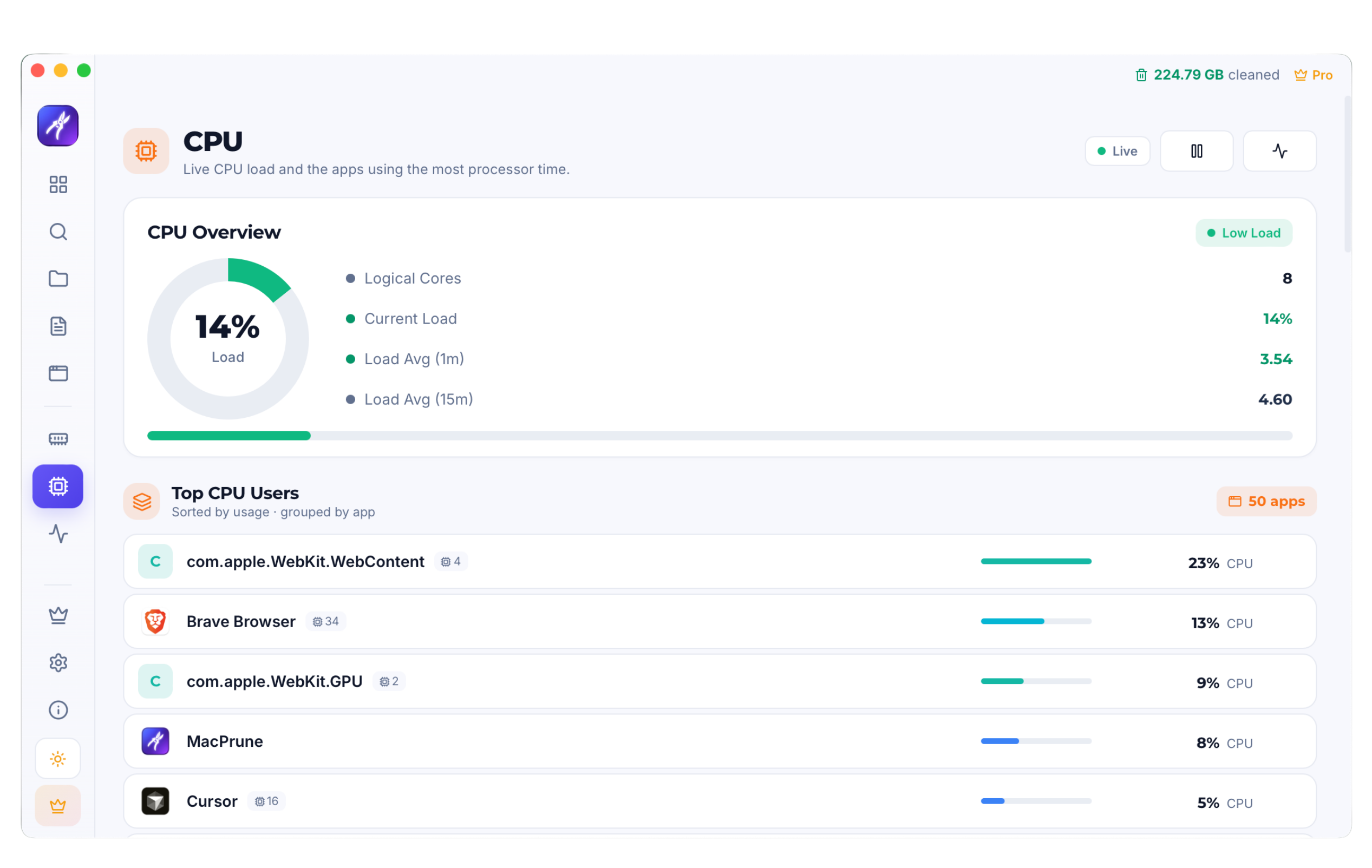The image size is (1372, 868).
Task: Click the orange CPU chip header icon
Action: [x=146, y=151]
